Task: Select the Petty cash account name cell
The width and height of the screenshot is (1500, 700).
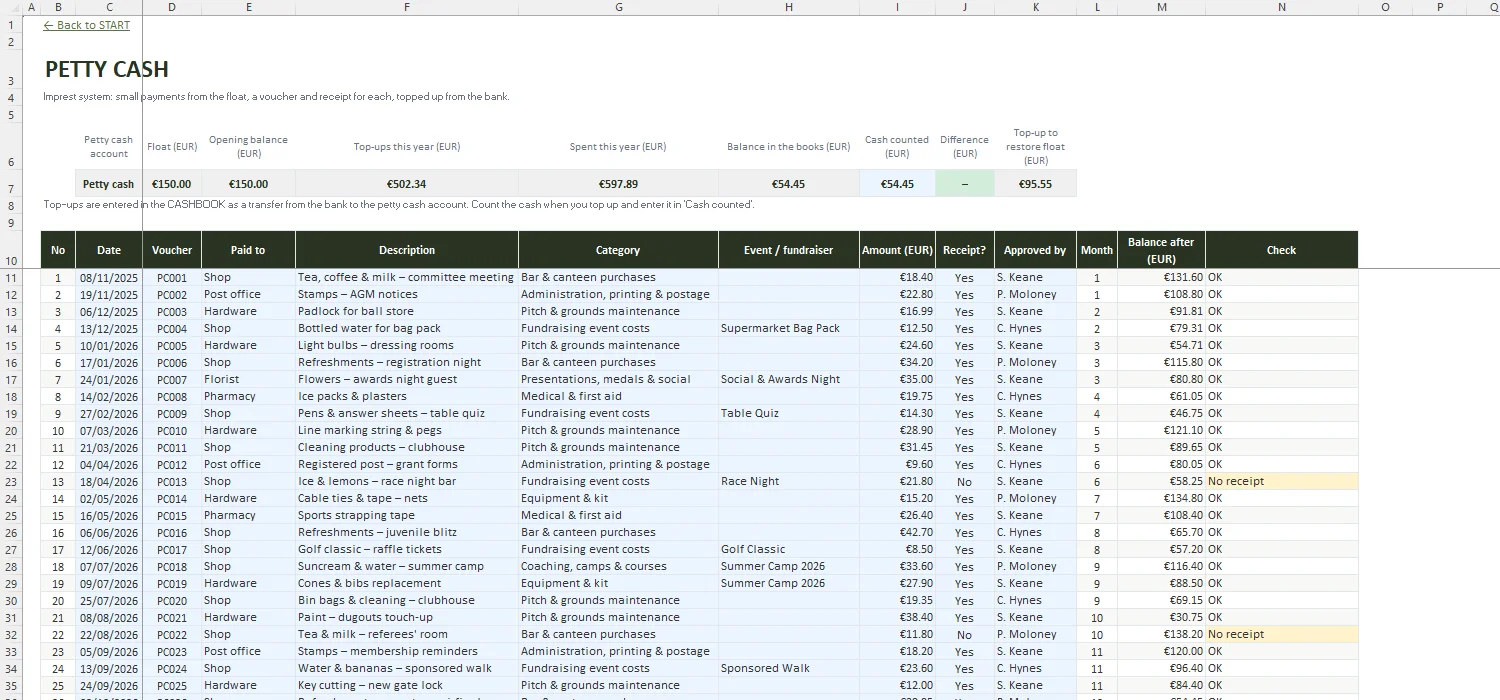Action: [x=109, y=184]
